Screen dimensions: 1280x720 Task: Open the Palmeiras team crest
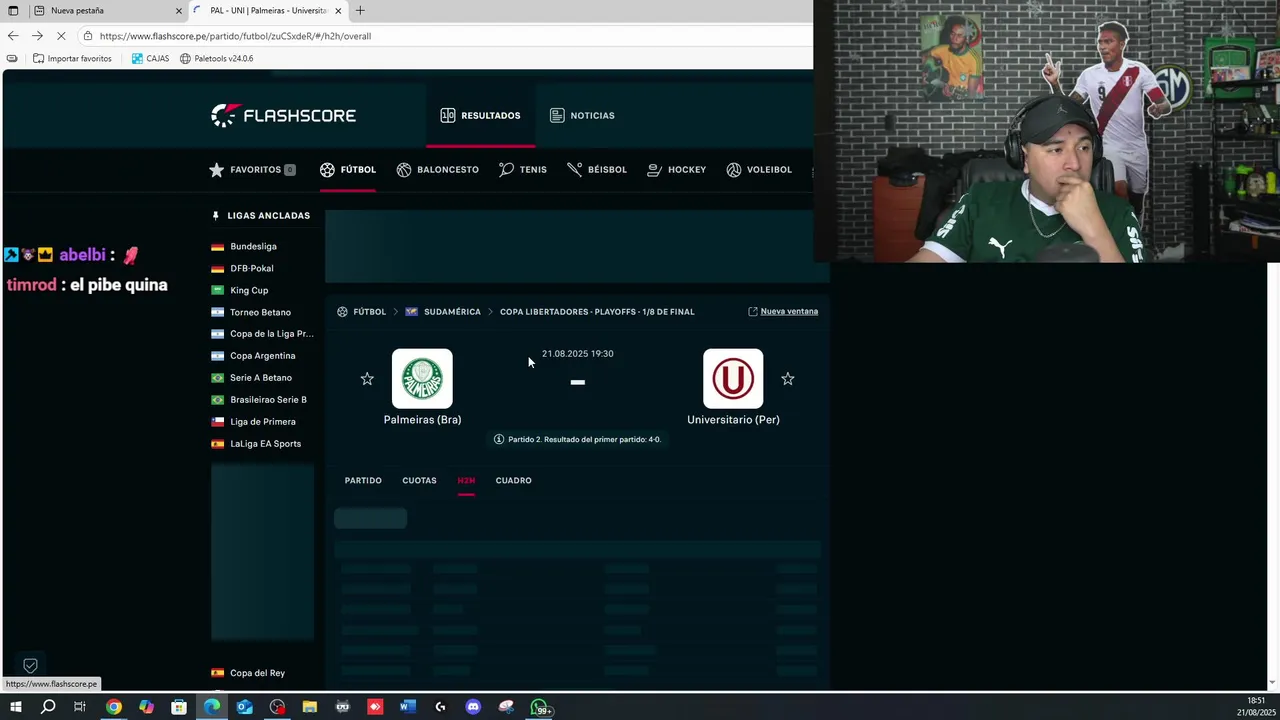422,379
